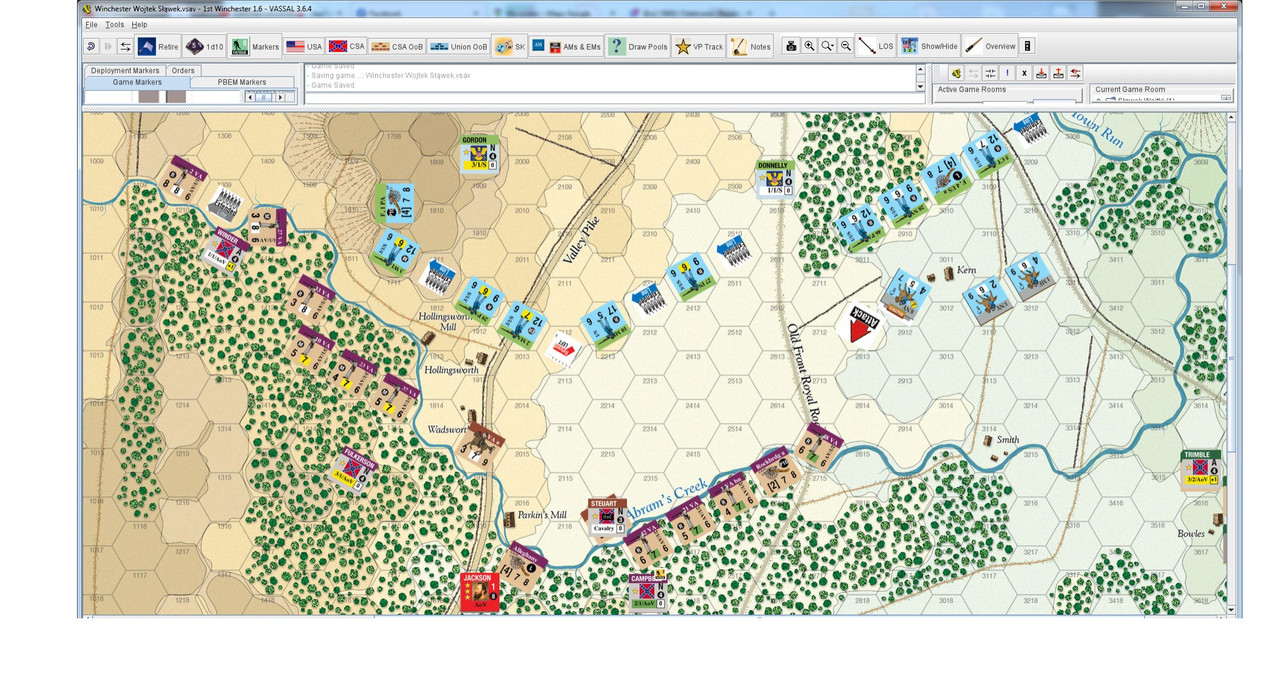Open the USA forces button
Screen dimensions: 1280x697
click(304, 46)
